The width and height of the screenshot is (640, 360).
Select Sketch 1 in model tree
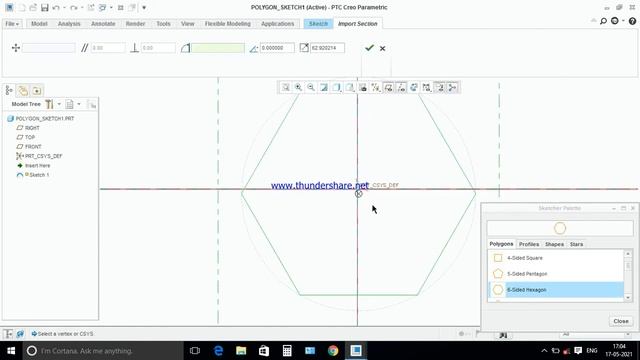(33, 175)
